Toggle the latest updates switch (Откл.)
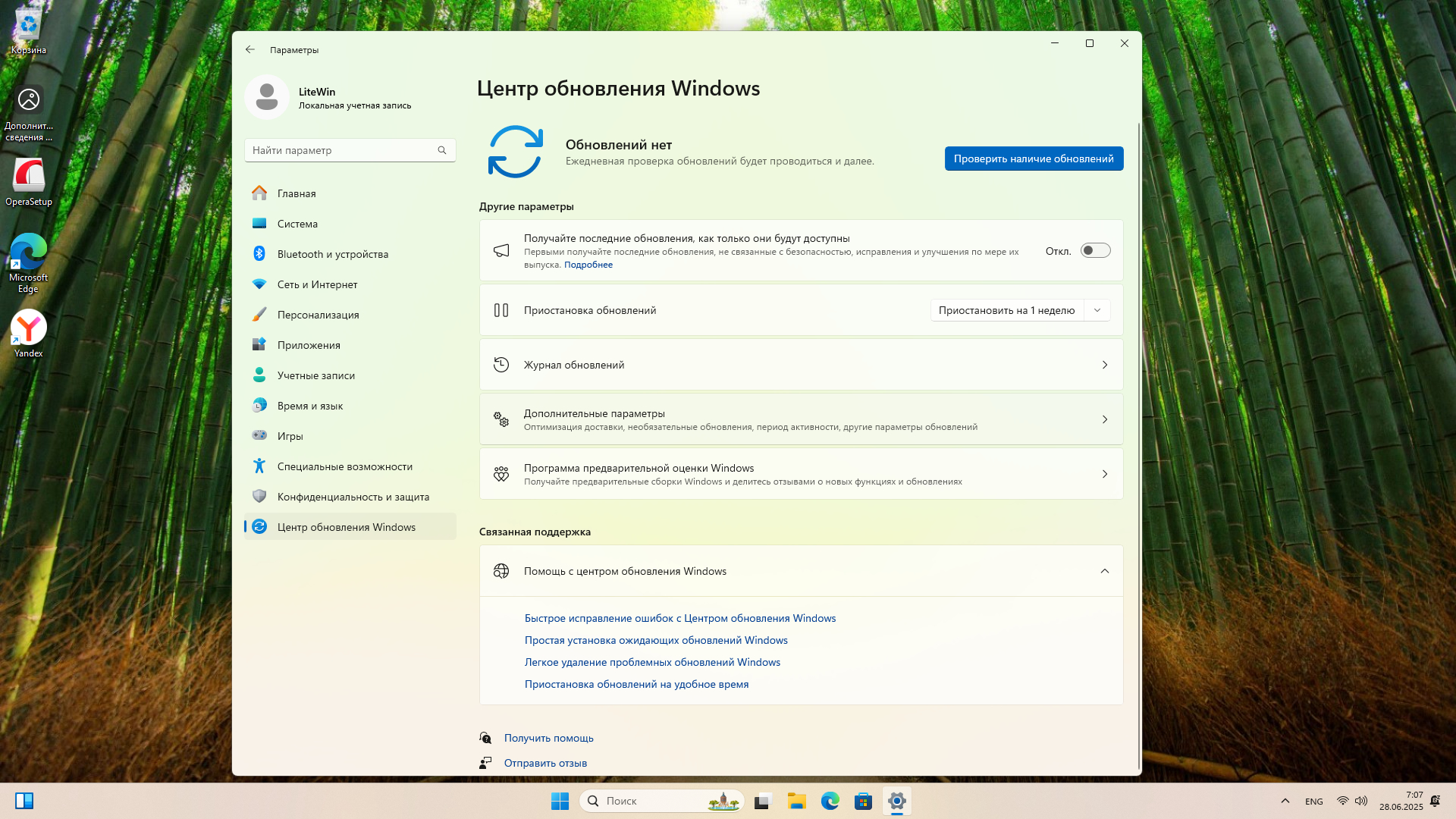Viewport: 1456px width, 819px height. click(1095, 250)
